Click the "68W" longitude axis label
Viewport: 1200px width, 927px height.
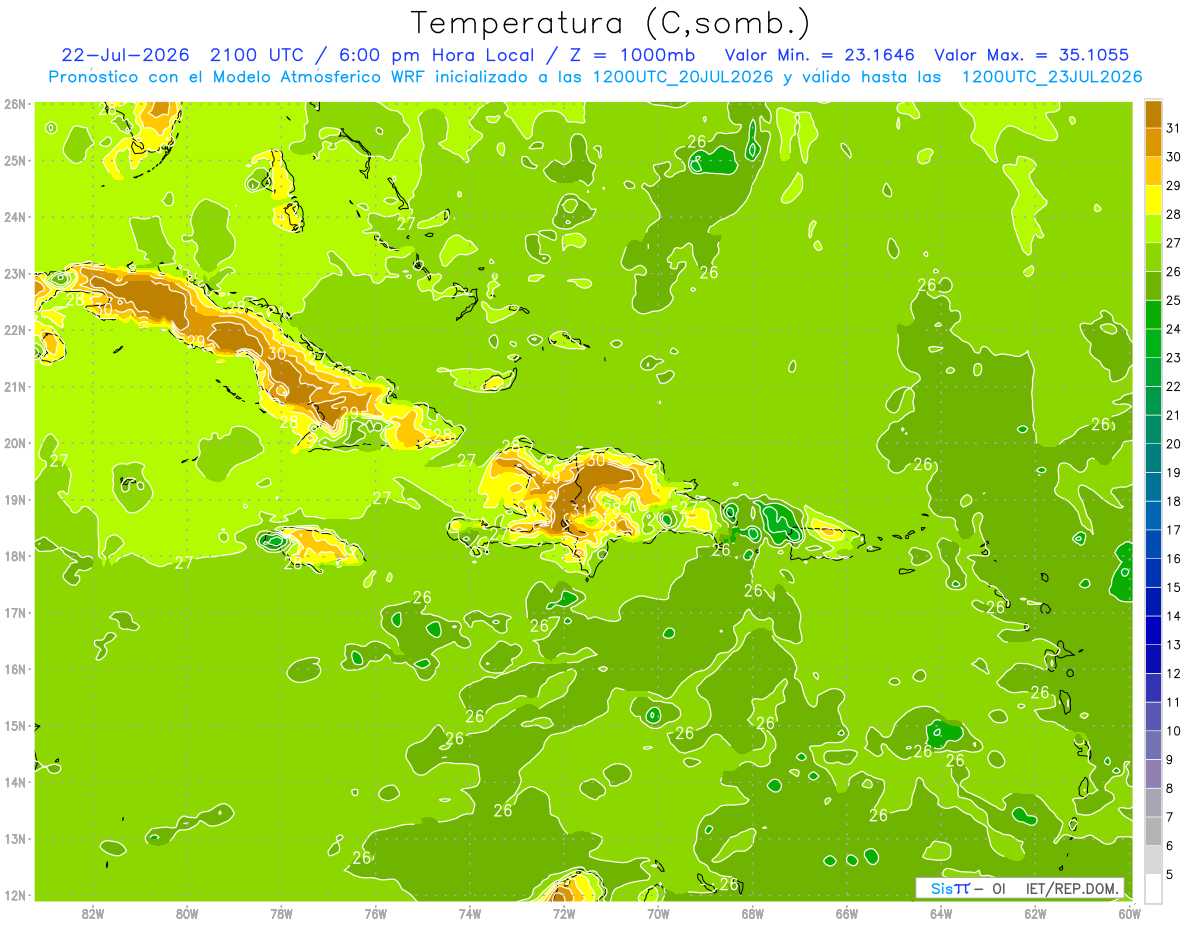click(753, 912)
